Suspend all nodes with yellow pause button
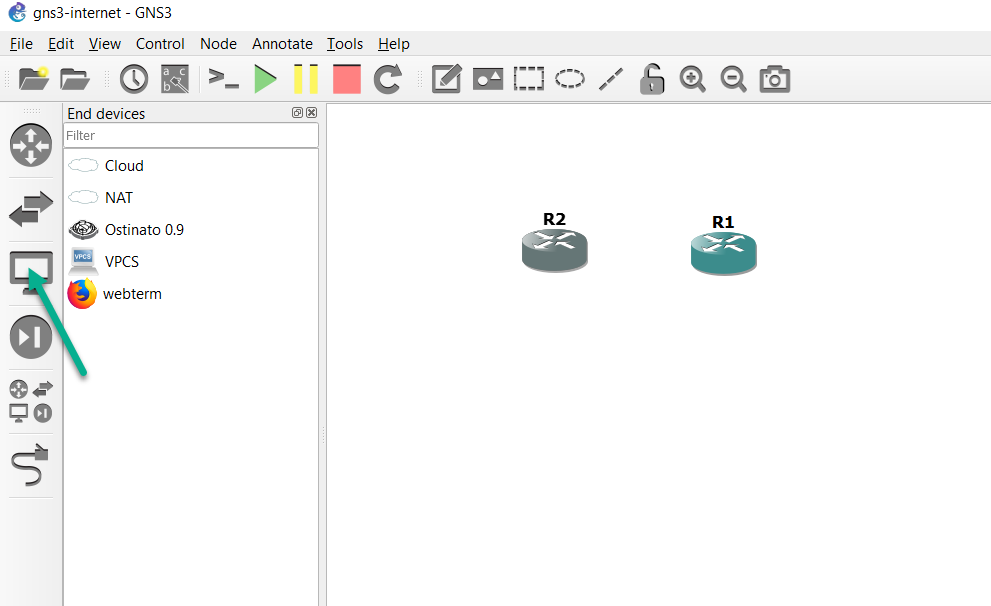Image resolution: width=991 pixels, height=606 pixels. [306, 79]
